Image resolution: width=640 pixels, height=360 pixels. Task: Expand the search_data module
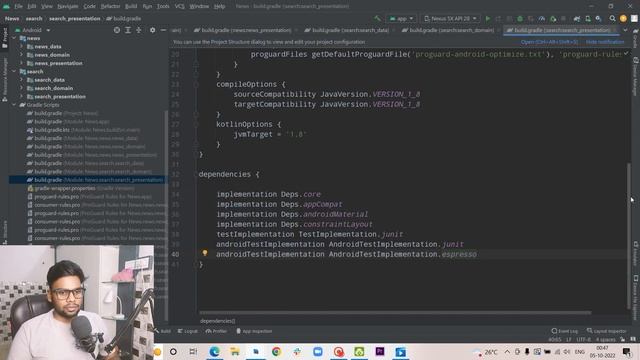22,80
